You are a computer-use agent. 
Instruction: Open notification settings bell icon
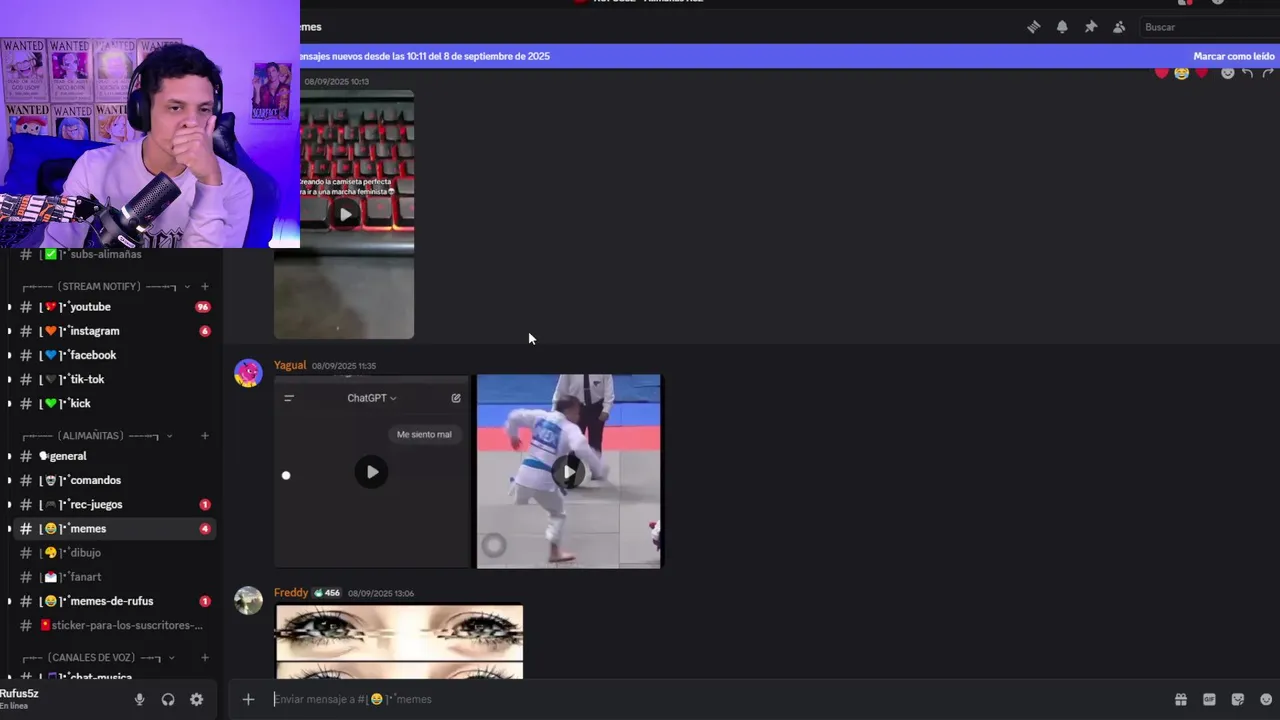click(1062, 27)
